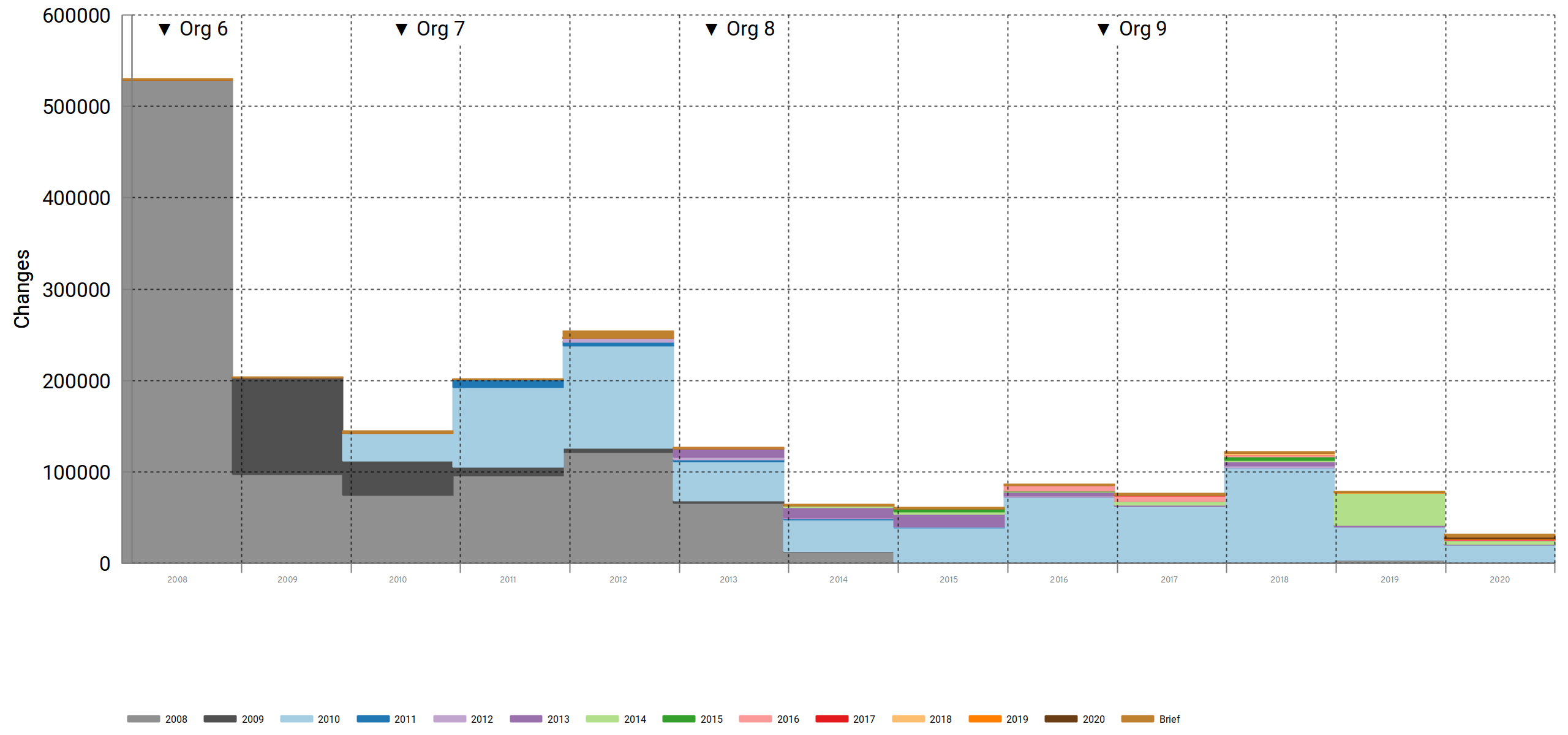The width and height of the screenshot is (1568, 735).
Task: Toggle the 2014 series legend label
Action: [x=635, y=719]
